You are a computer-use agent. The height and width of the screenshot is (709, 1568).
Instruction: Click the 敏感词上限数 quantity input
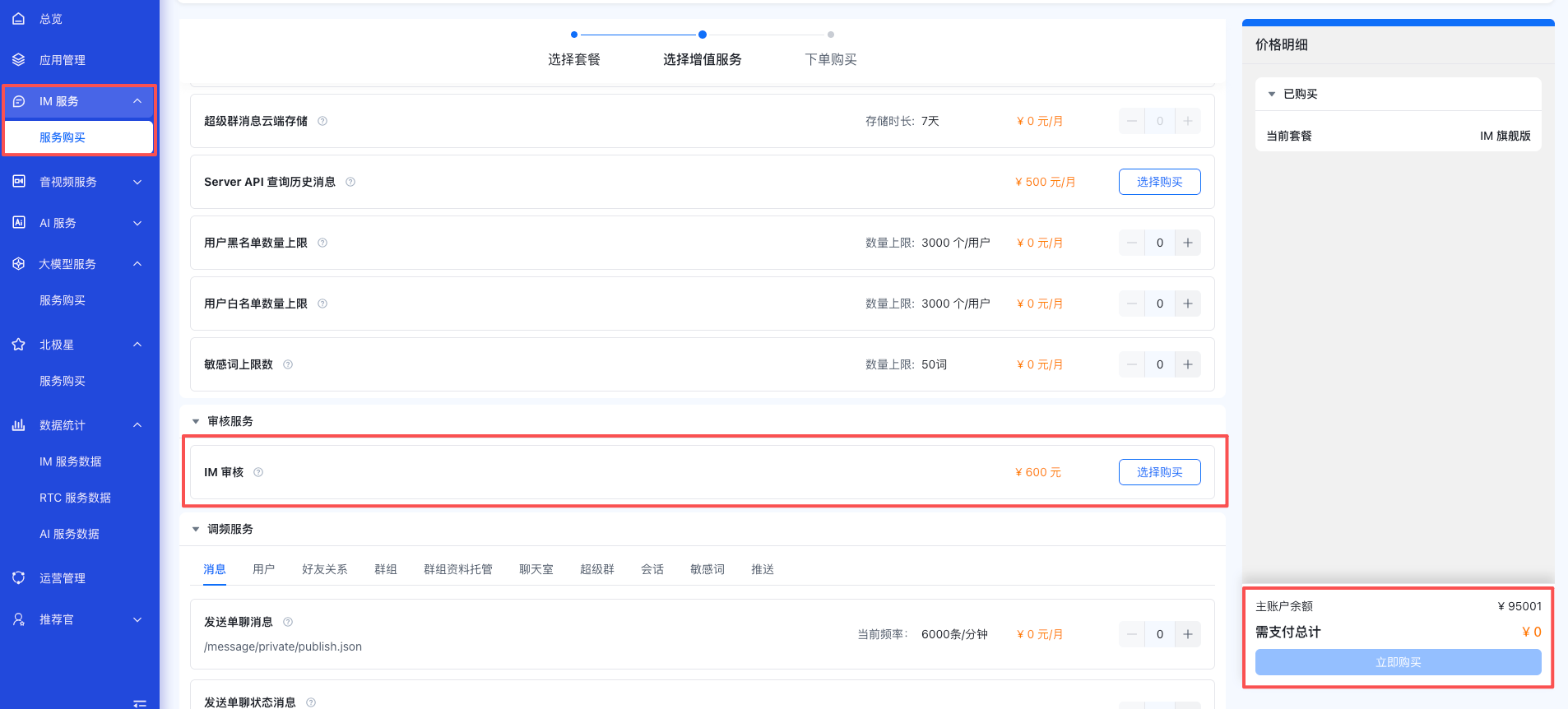1160,364
